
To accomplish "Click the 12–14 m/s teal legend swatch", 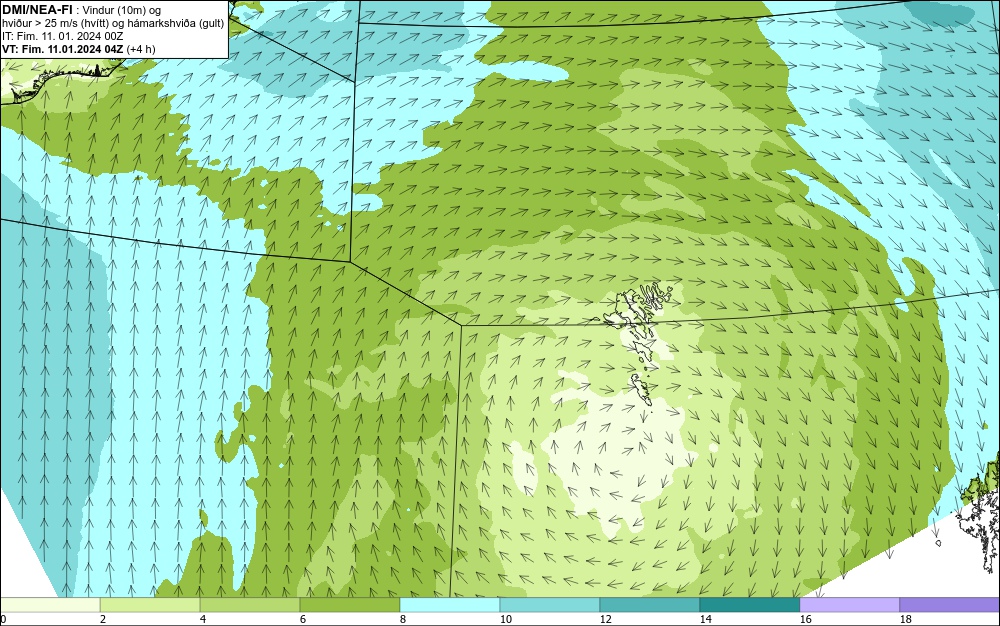I will coord(649,604).
